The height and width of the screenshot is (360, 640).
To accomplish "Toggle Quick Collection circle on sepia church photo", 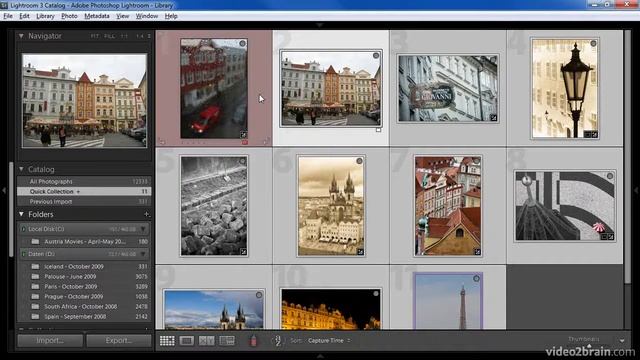I will [359, 161].
